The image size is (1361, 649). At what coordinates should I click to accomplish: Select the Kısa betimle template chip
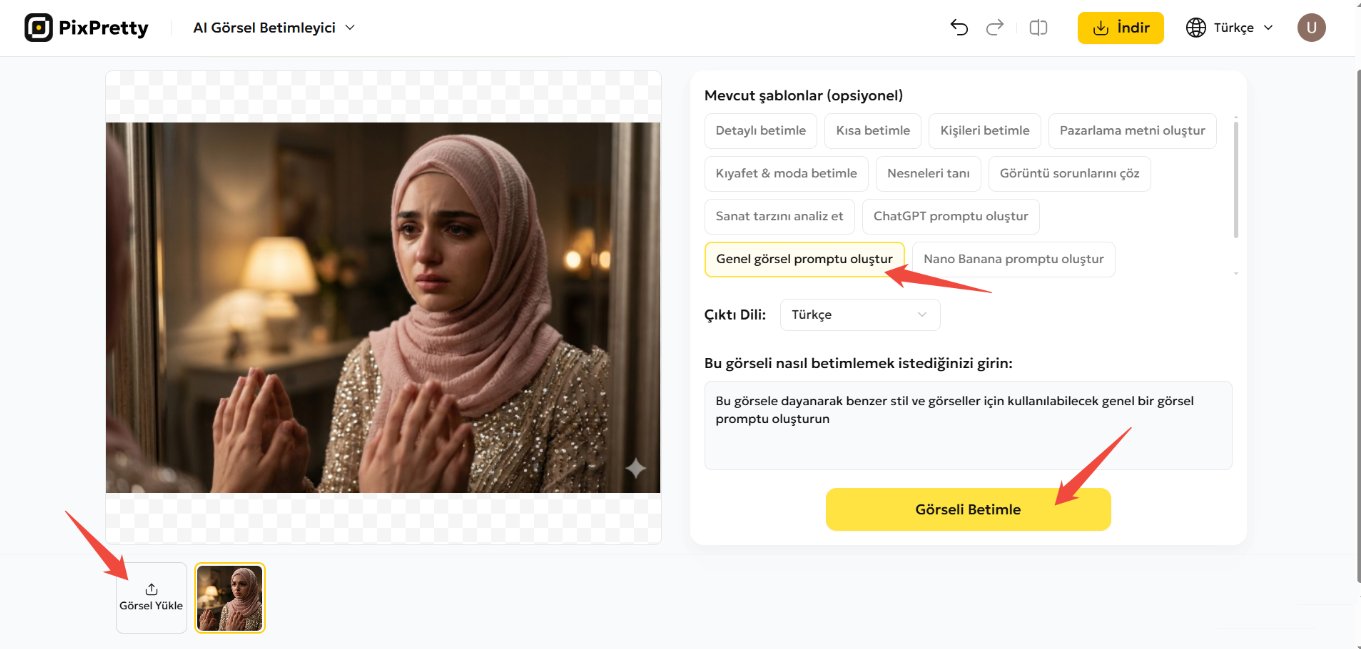(872, 130)
